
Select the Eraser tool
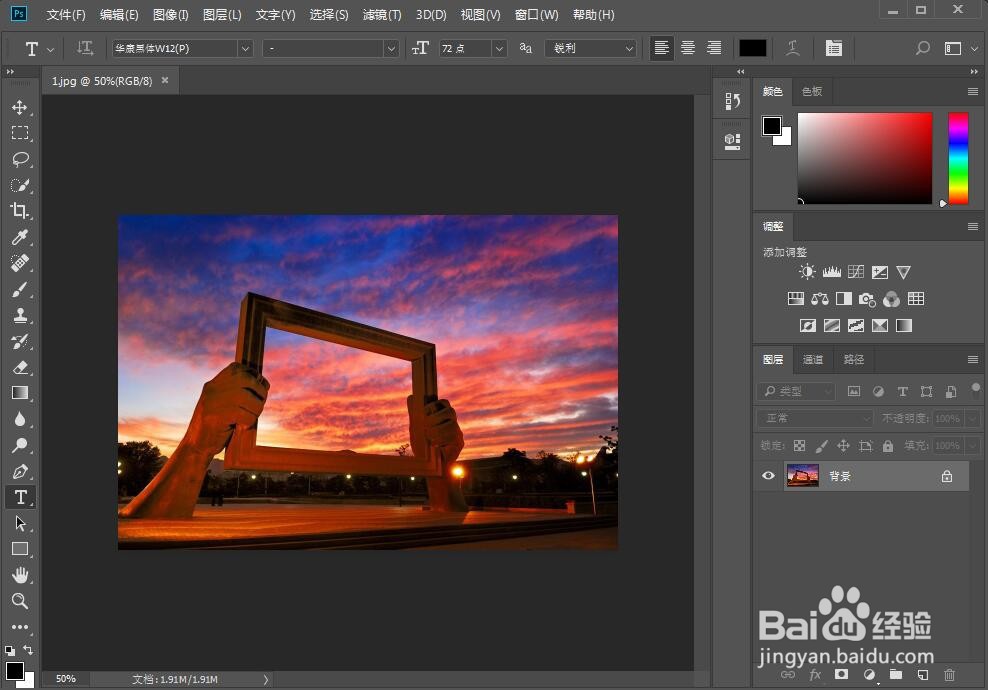click(20, 367)
